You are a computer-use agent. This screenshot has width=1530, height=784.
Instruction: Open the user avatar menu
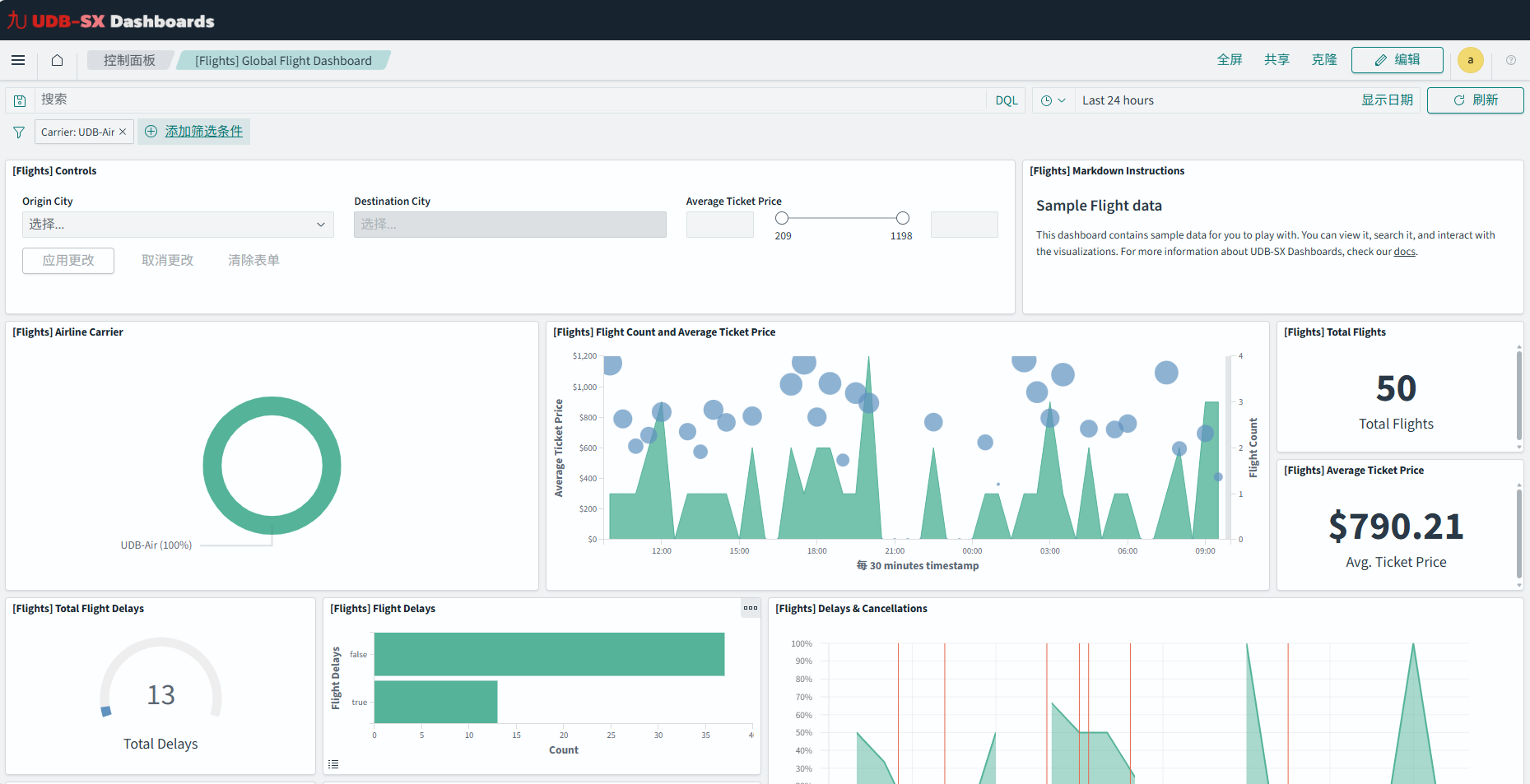pyautogui.click(x=1470, y=60)
